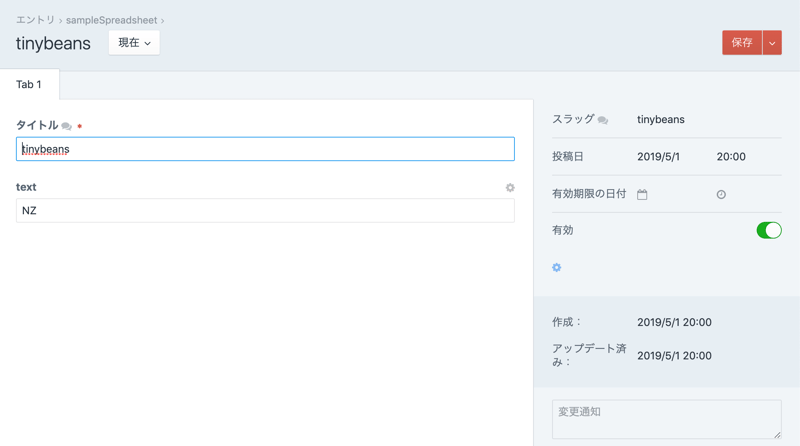Viewport: 800px width, 446px height.
Task: Open sampleSpreadsheet breadcrumb link
Action: click(111, 20)
